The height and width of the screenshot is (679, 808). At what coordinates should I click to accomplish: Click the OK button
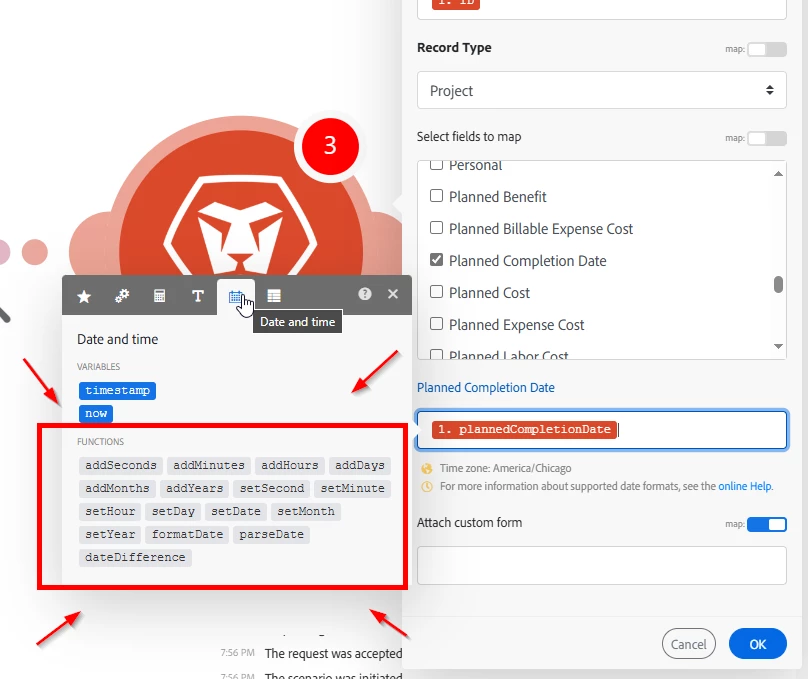[758, 644]
